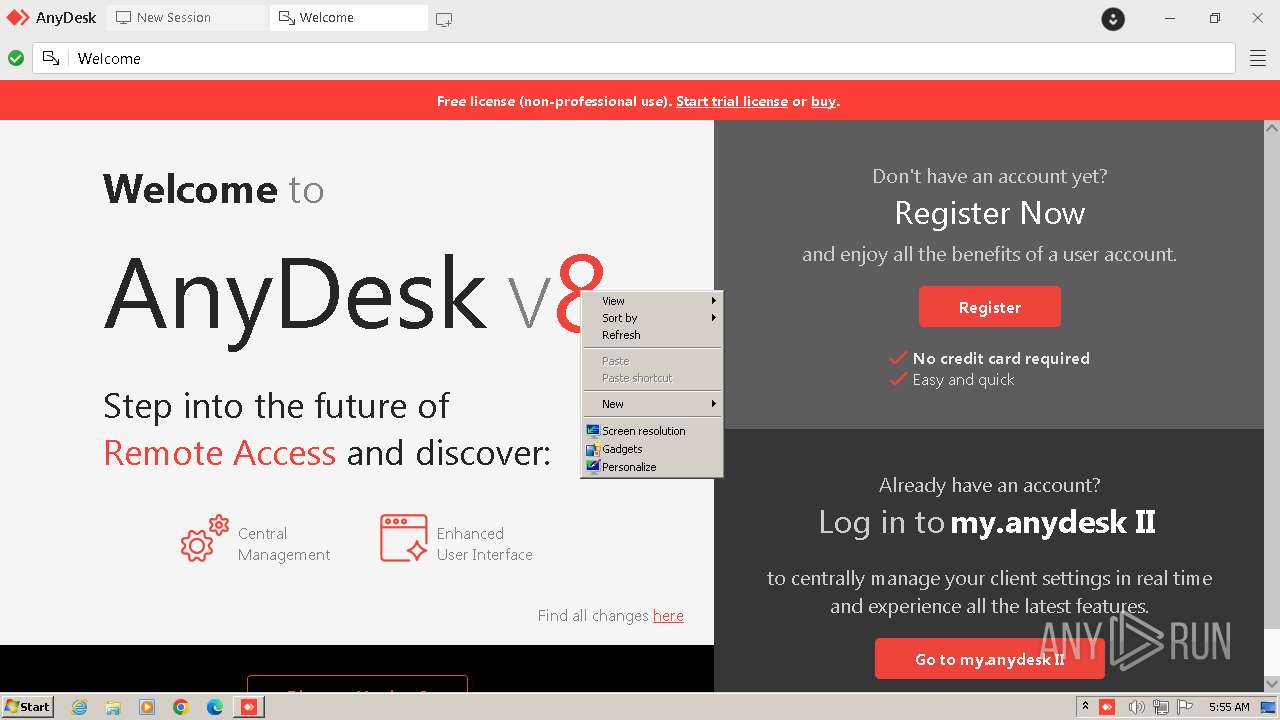This screenshot has width=1280, height=720.
Task: Click the Central Management gear icon
Action: [205, 539]
